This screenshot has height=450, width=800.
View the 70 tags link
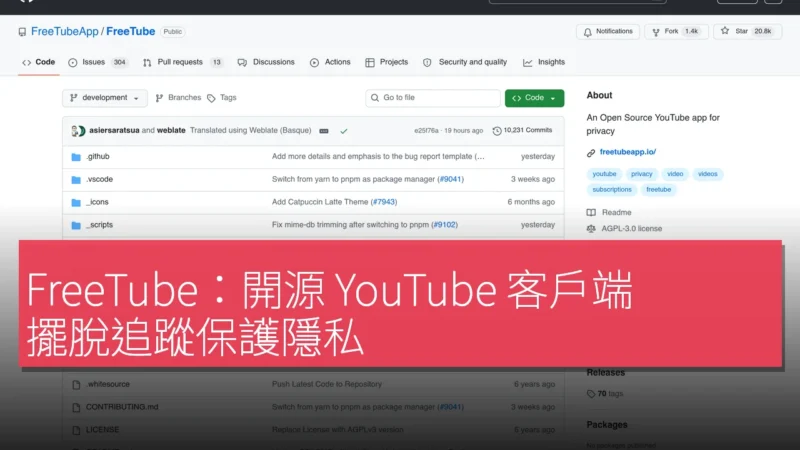(x=605, y=394)
